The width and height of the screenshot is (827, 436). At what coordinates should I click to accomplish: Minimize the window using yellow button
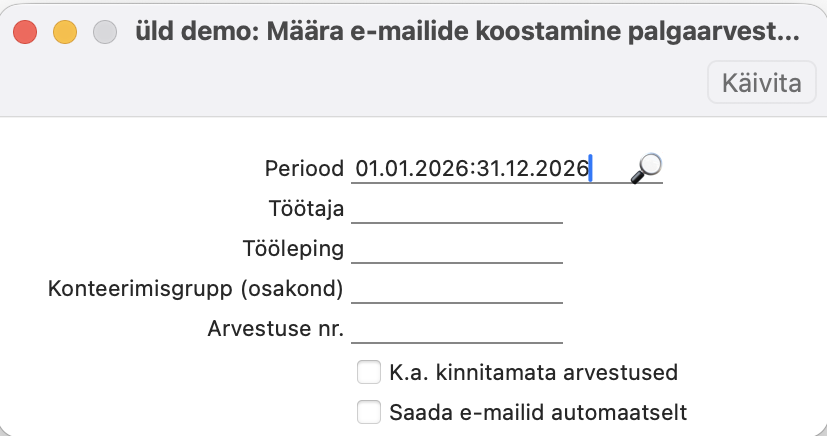pos(65,32)
